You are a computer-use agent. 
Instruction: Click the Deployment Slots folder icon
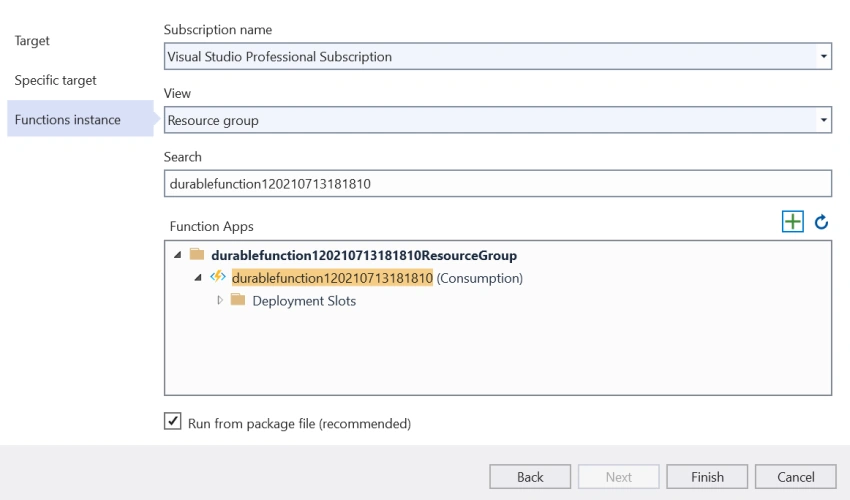238,300
